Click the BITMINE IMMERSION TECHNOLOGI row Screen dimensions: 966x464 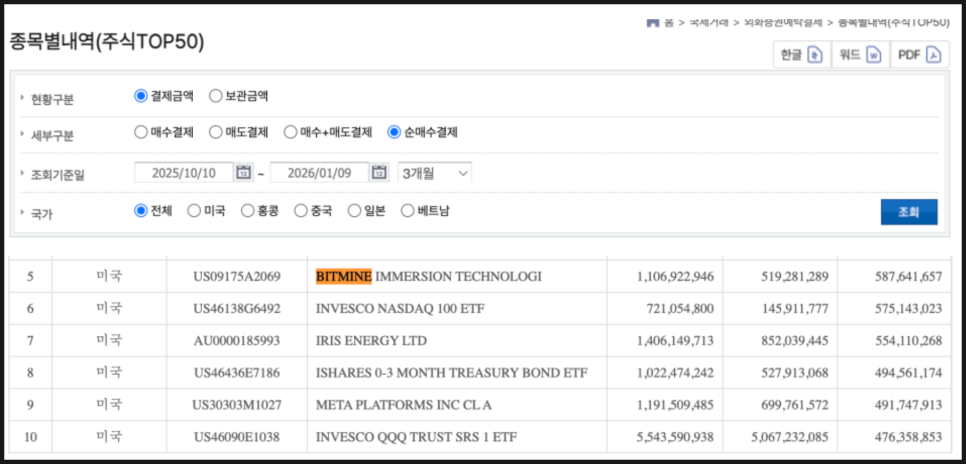coord(428,276)
